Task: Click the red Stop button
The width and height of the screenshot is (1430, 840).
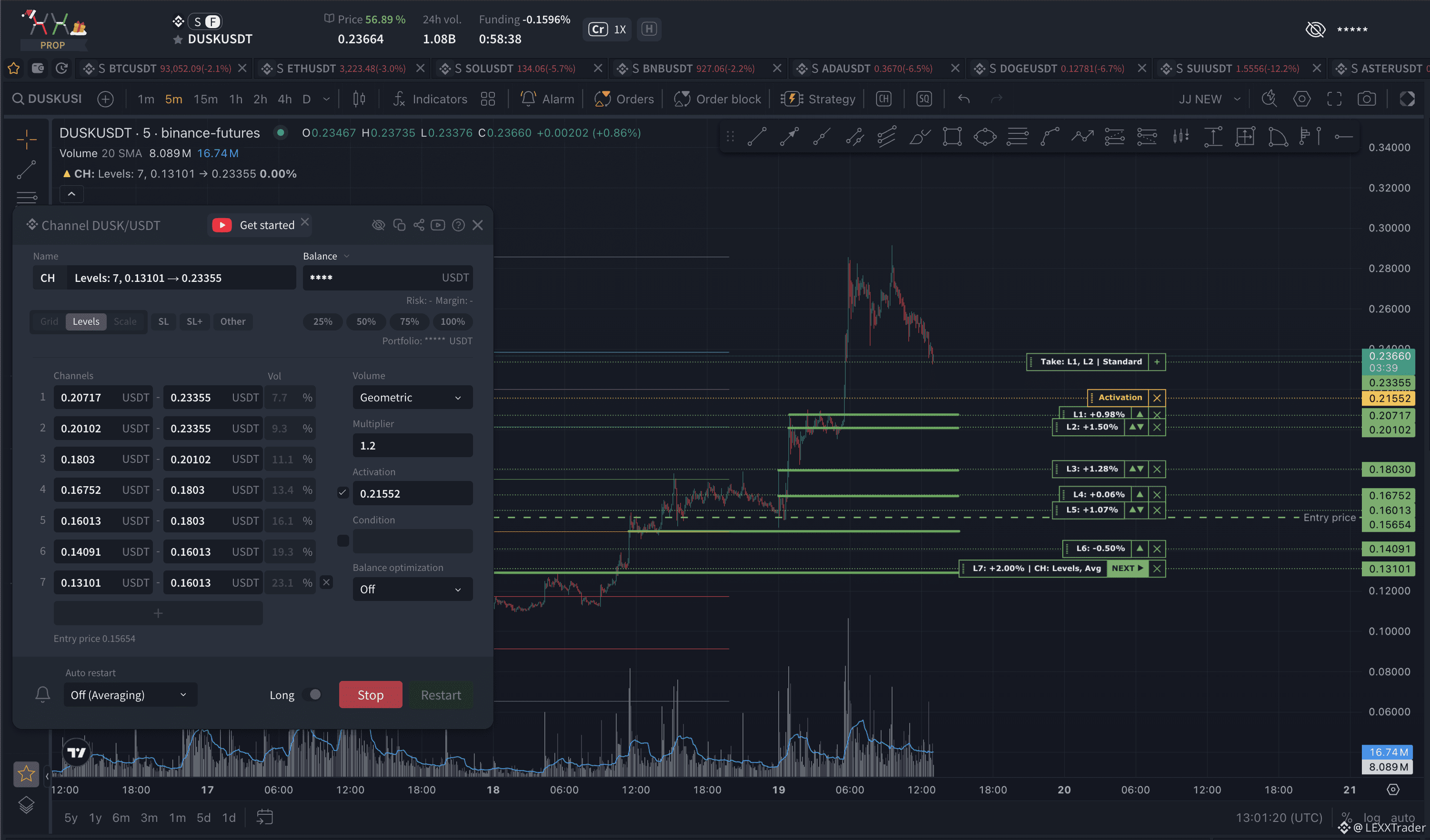Action: 370,695
